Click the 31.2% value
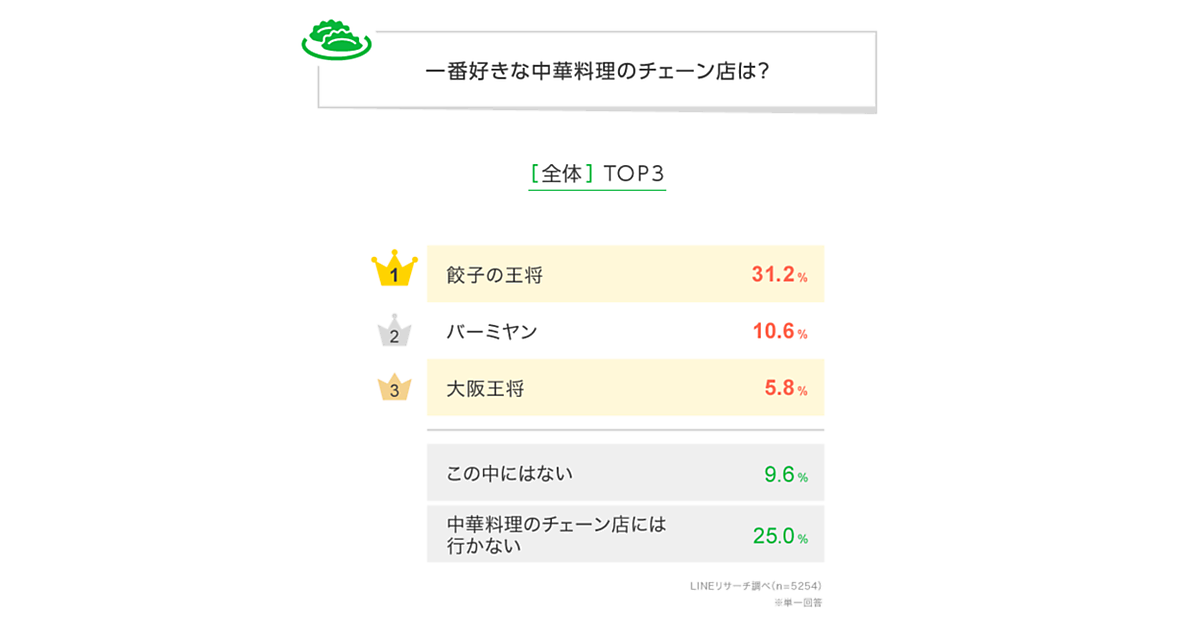Image resolution: width=1200 pixels, height=630 pixels. click(x=779, y=275)
